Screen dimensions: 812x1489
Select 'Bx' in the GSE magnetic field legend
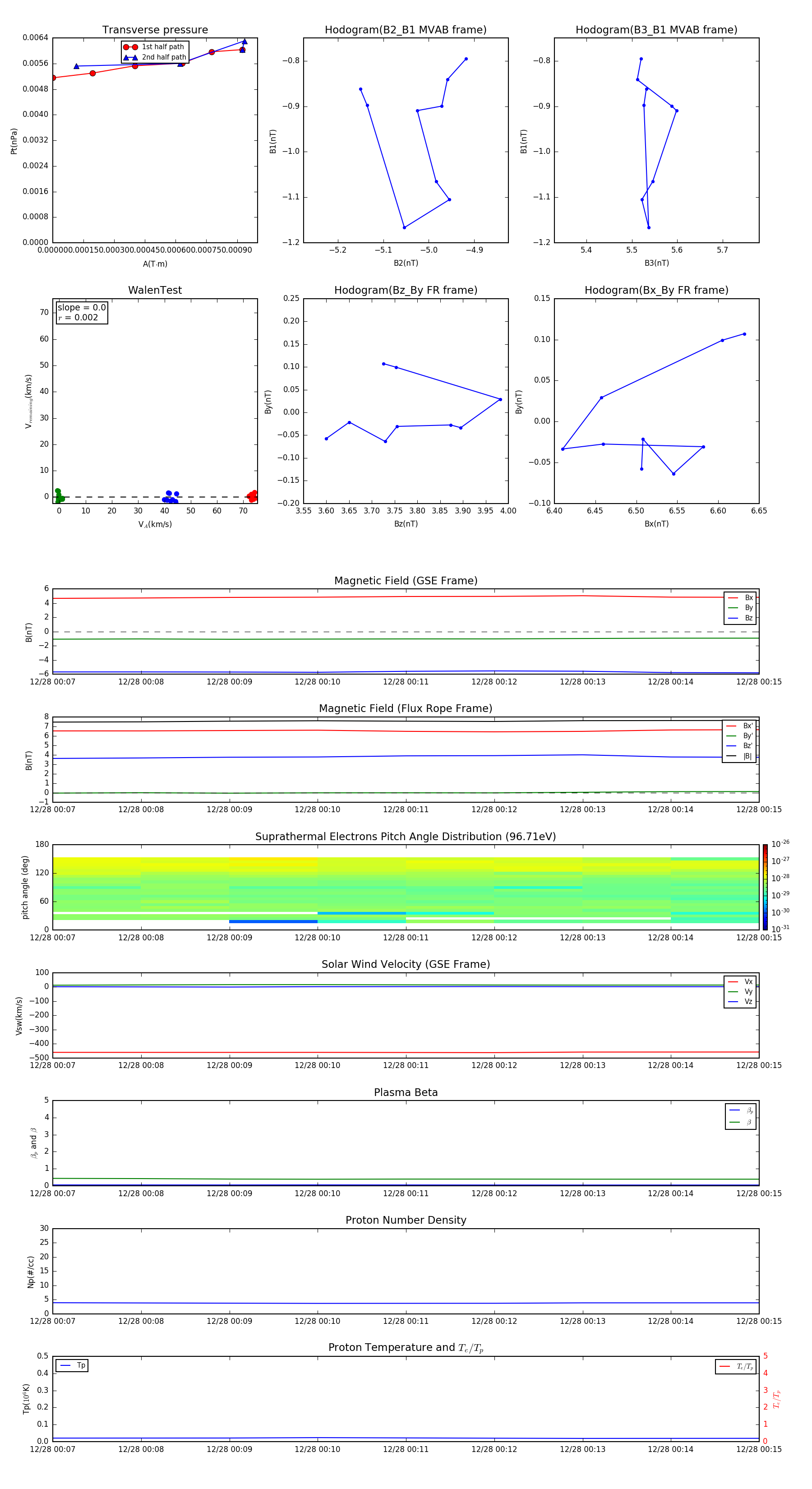click(740, 598)
